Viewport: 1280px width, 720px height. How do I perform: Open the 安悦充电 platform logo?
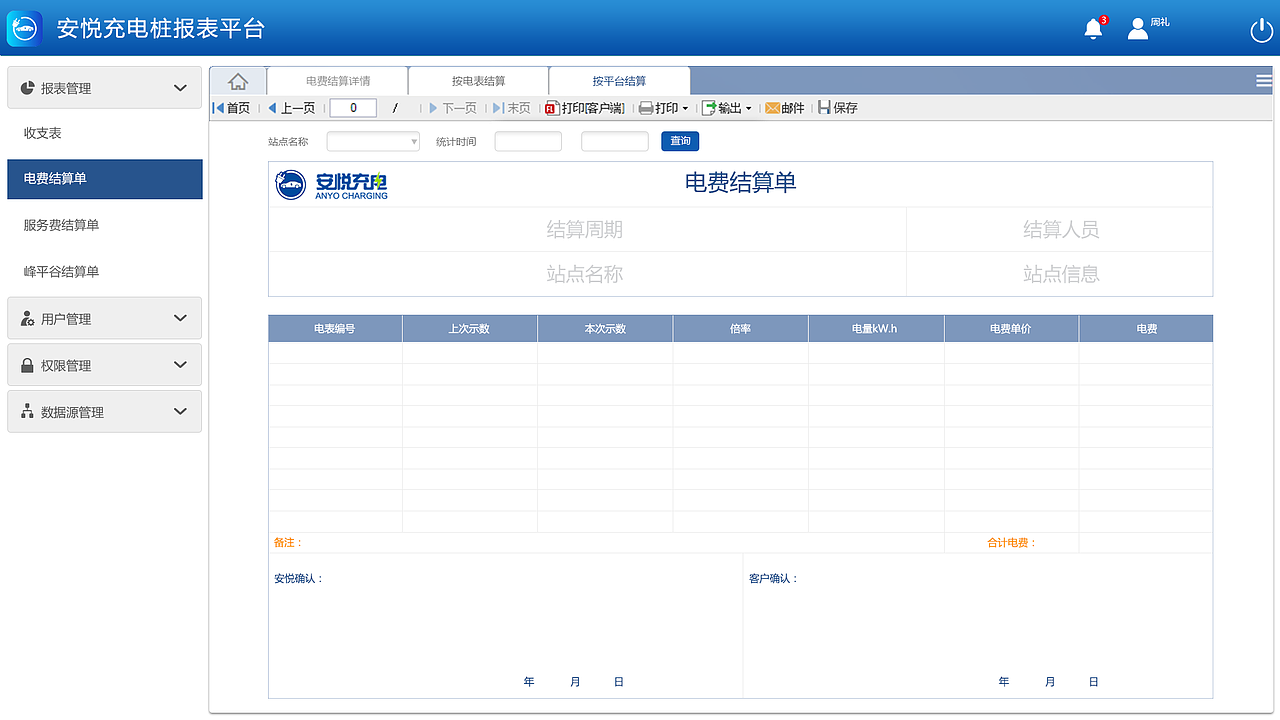(x=24, y=27)
